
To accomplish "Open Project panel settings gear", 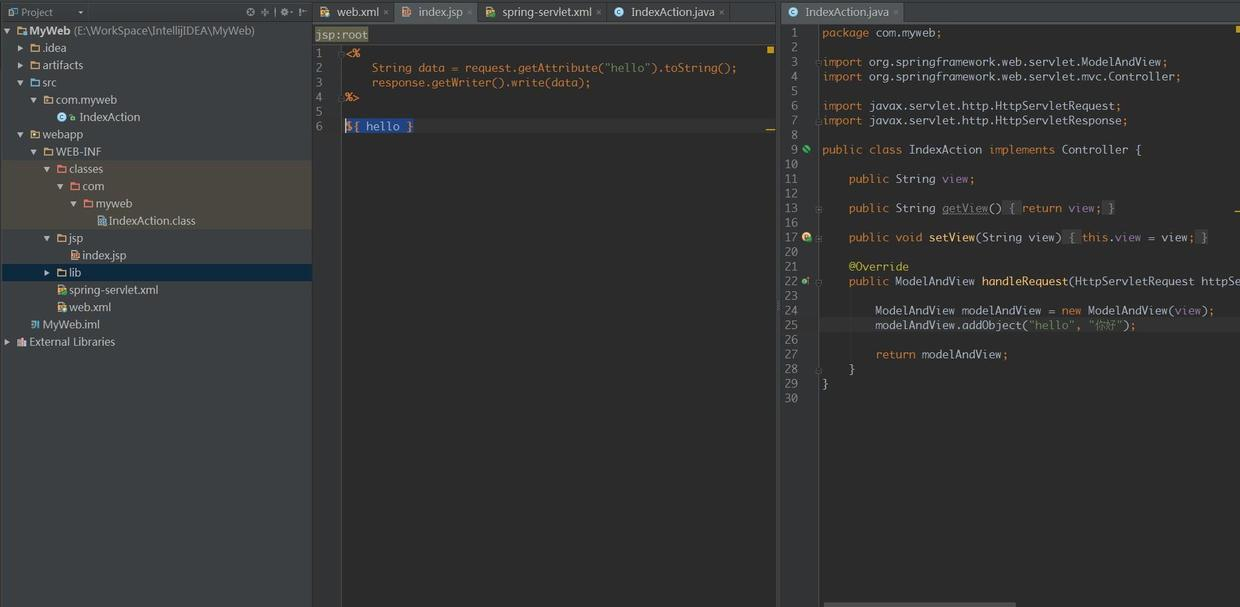I will [x=285, y=12].
